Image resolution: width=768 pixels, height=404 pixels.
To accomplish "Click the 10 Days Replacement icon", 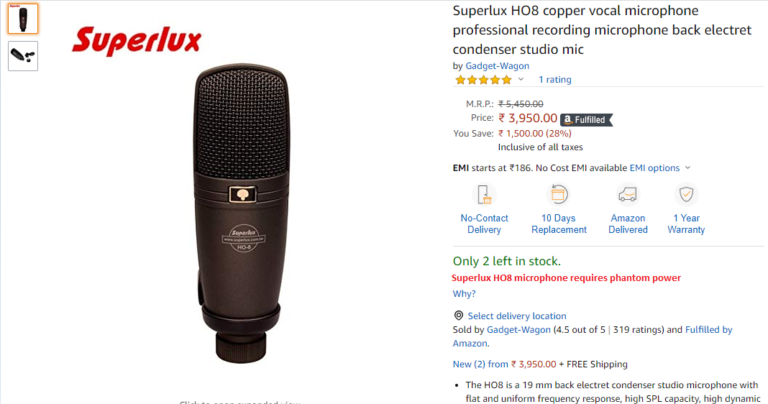I will 559,194.
